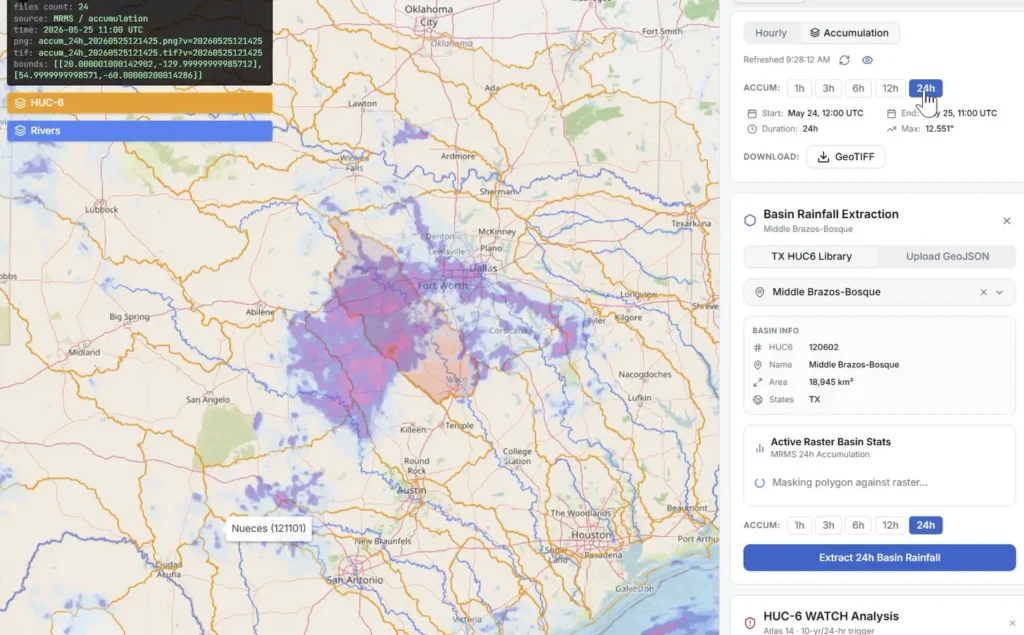Click the tif file name in debug overlay
1024x635 pixels.
point(150,53)
